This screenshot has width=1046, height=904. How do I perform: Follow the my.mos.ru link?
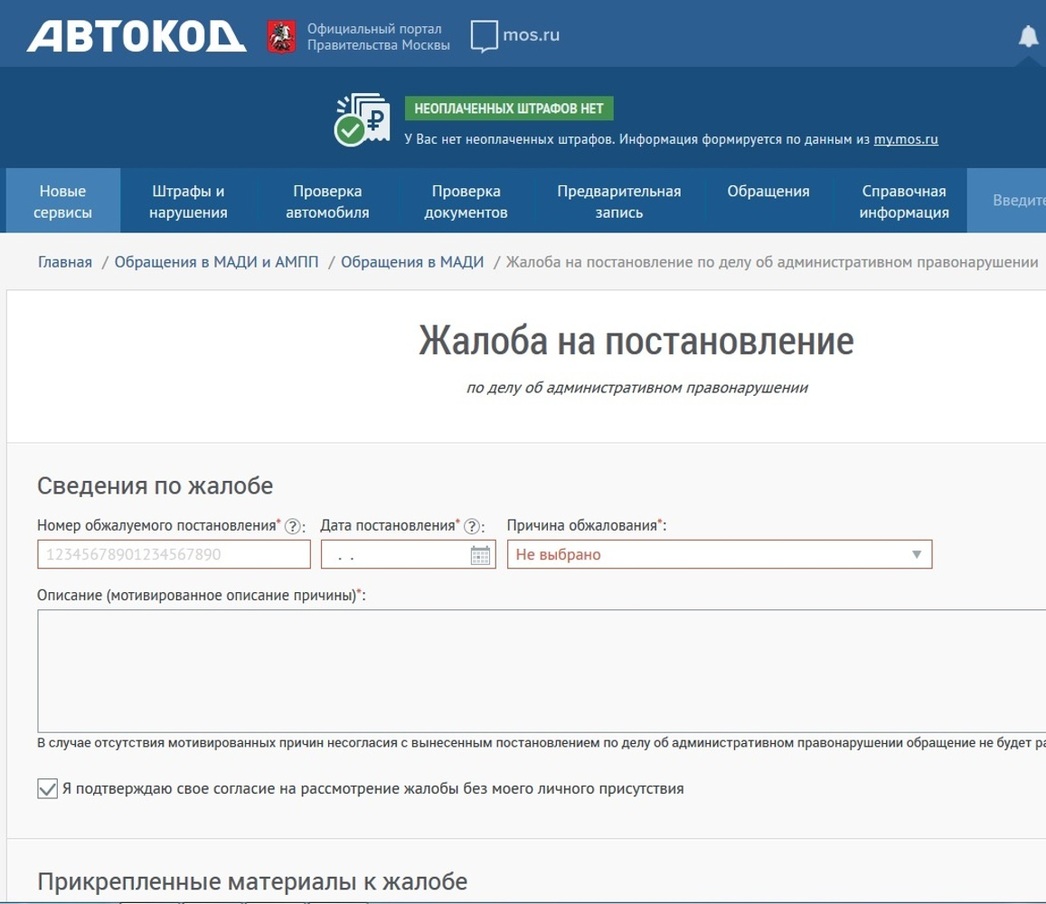906,140
